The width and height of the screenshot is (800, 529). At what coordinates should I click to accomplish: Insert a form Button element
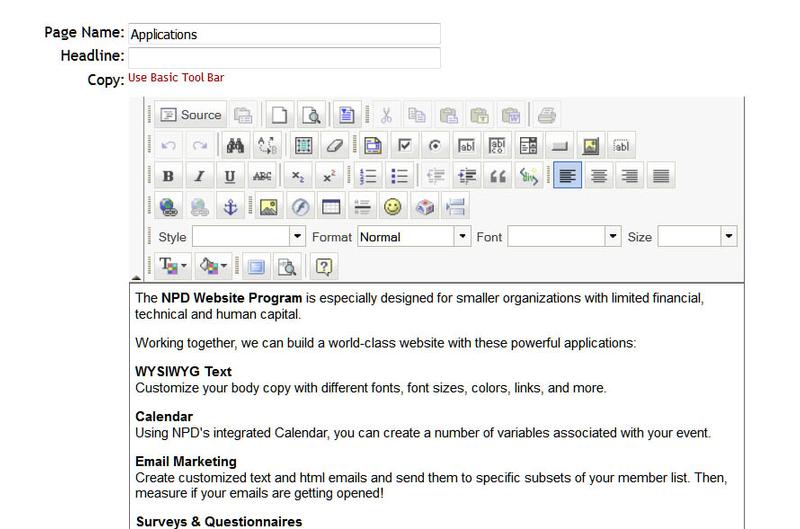tap(560, 146)
